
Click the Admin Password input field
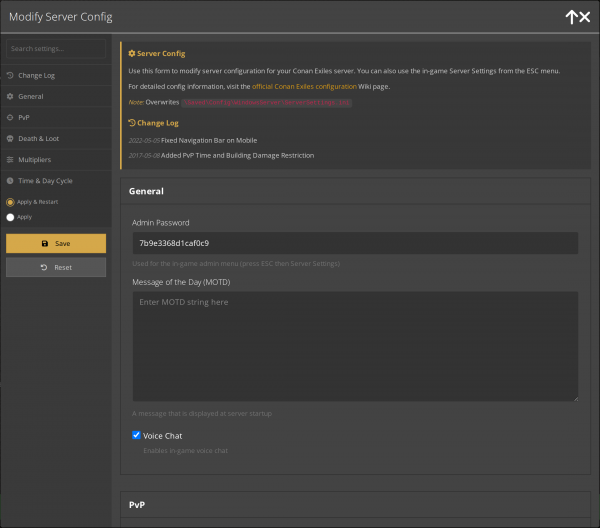click(355, 243)
